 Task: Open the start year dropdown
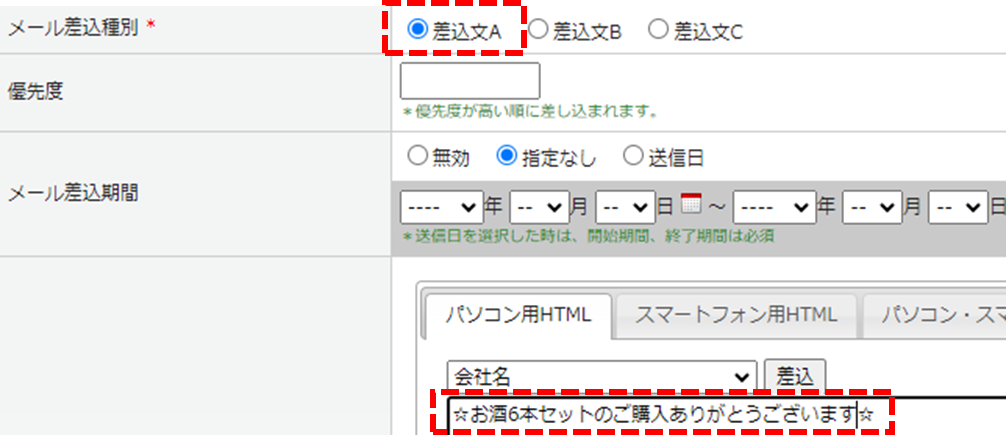click(x=441, y=207)
